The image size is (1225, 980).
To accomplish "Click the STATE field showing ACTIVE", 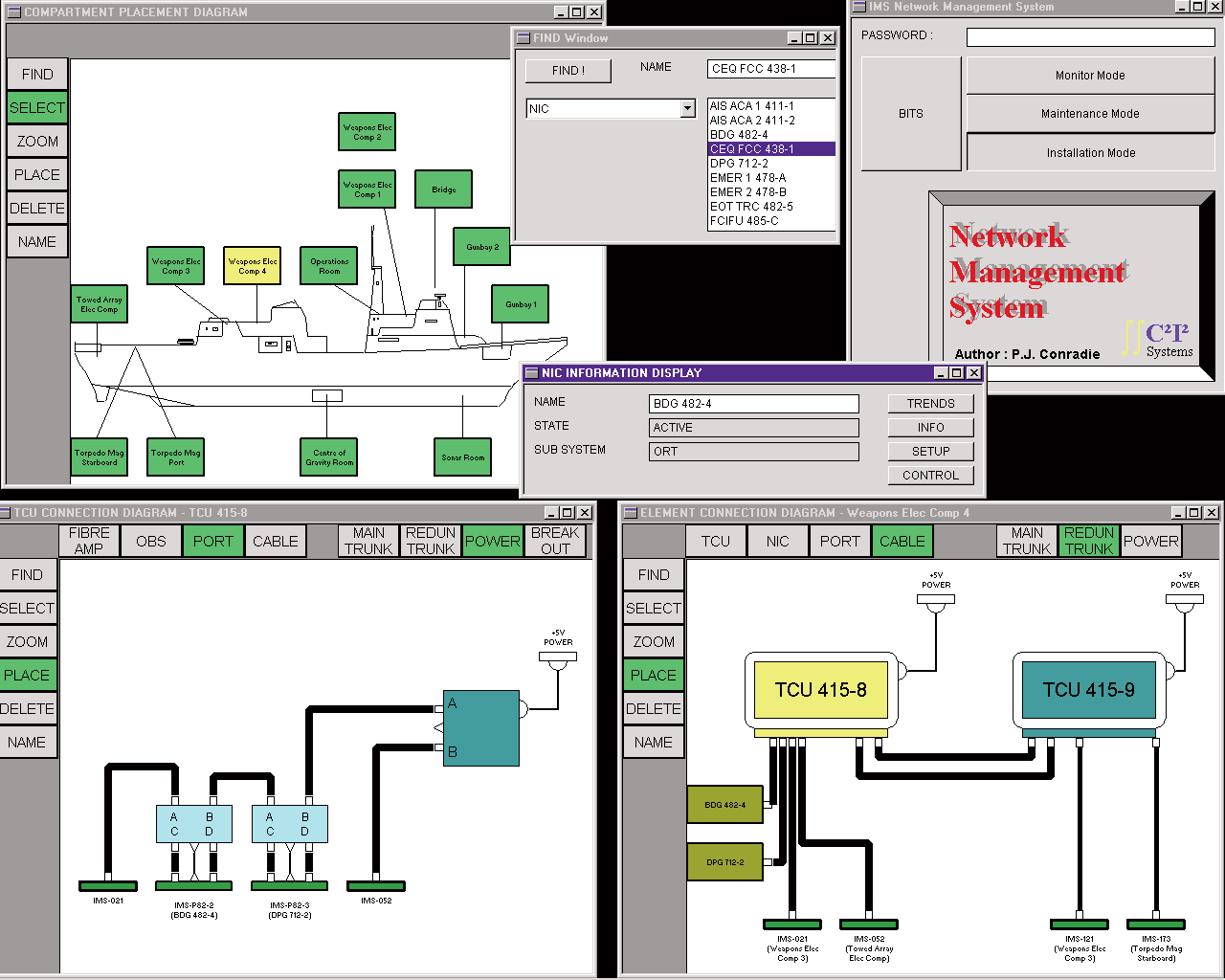I will click(x=754, y=428).
